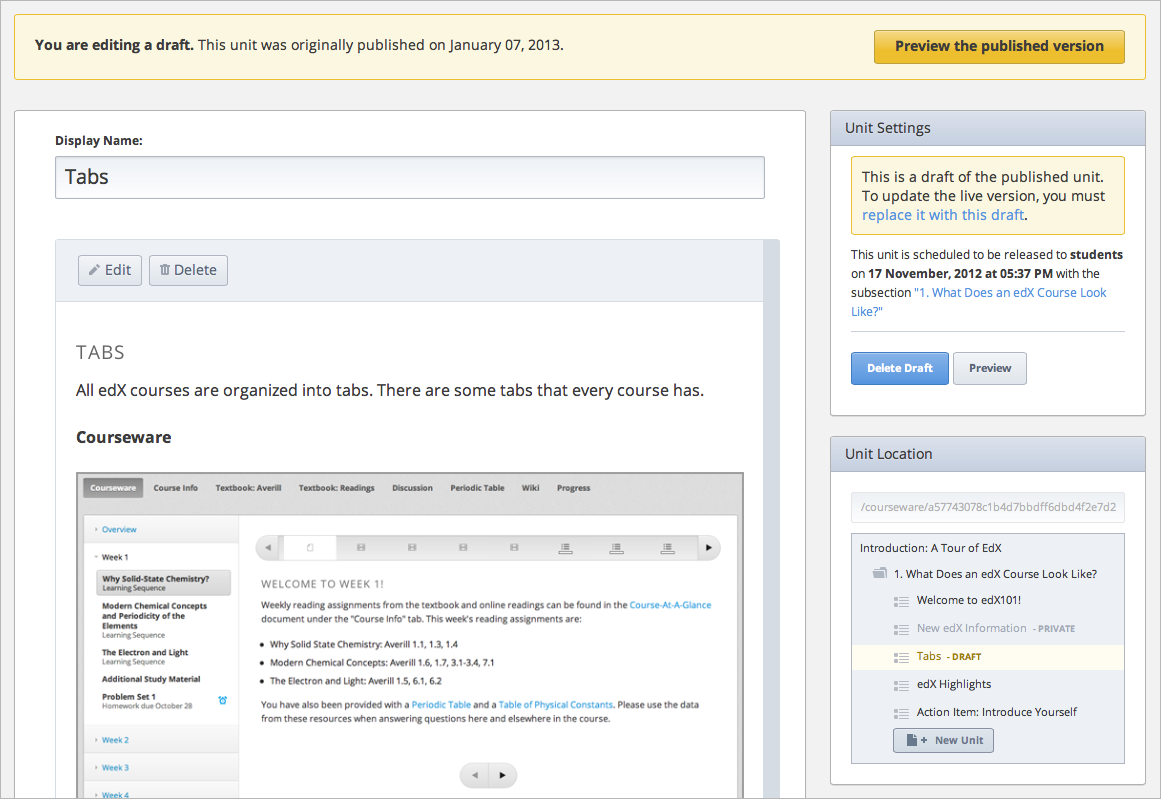
Task: Click right arrow on sequence navigation bar
Action: pos(708,548)
